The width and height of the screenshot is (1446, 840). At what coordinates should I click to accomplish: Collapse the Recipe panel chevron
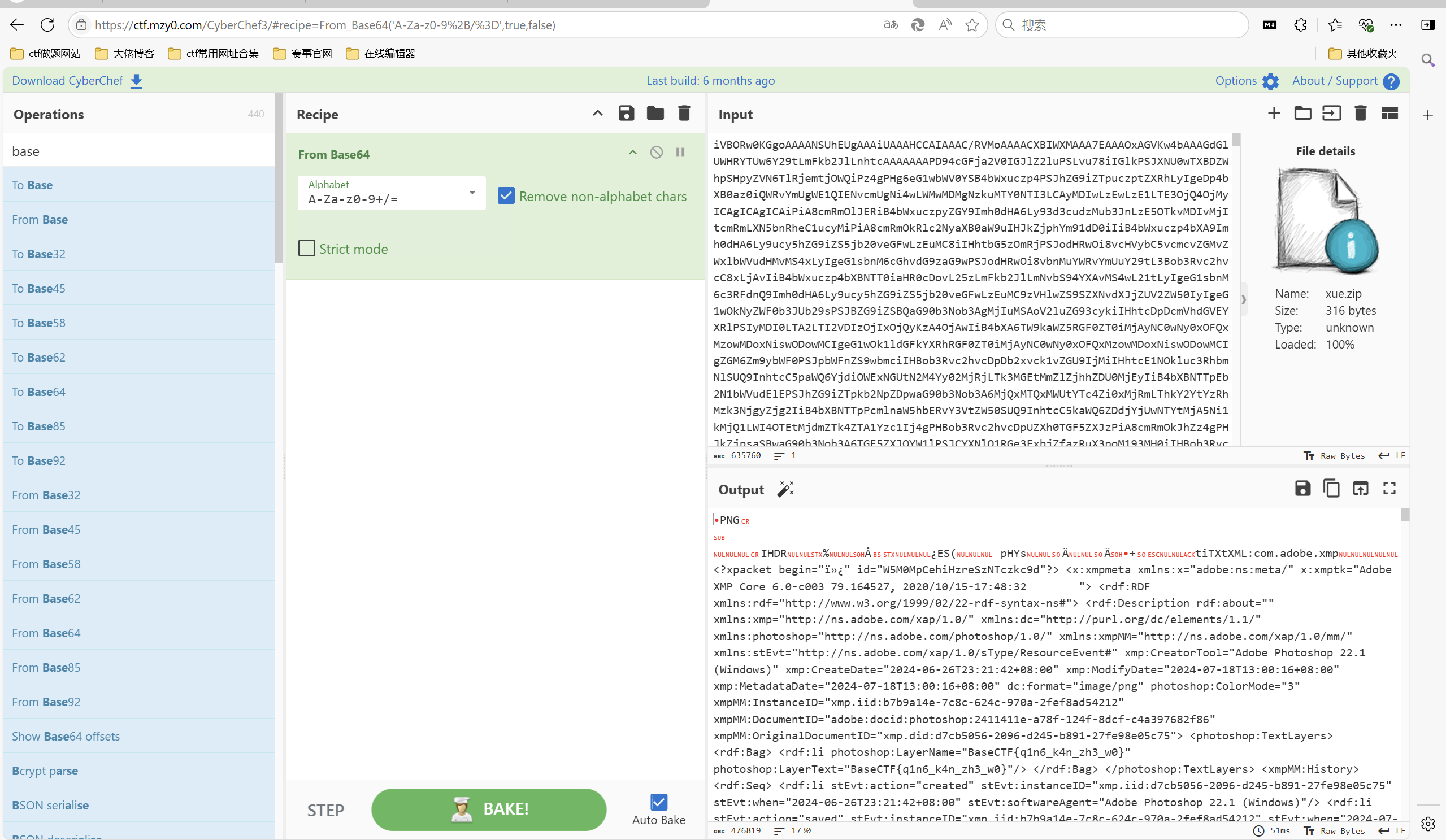(597, 114)
